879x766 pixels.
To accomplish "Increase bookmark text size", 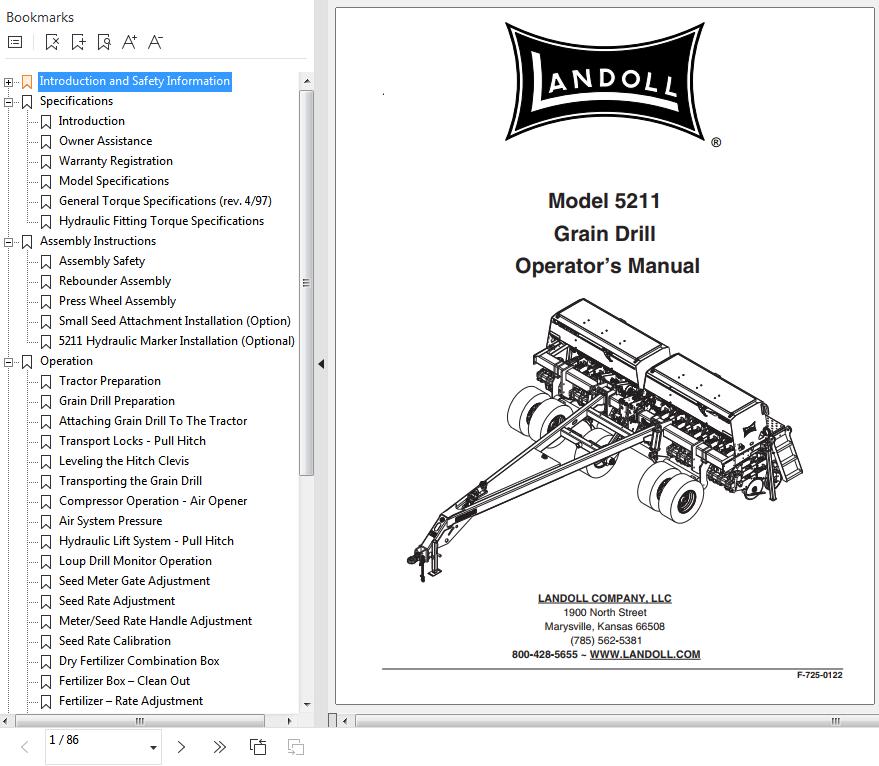I will (129, 42).
